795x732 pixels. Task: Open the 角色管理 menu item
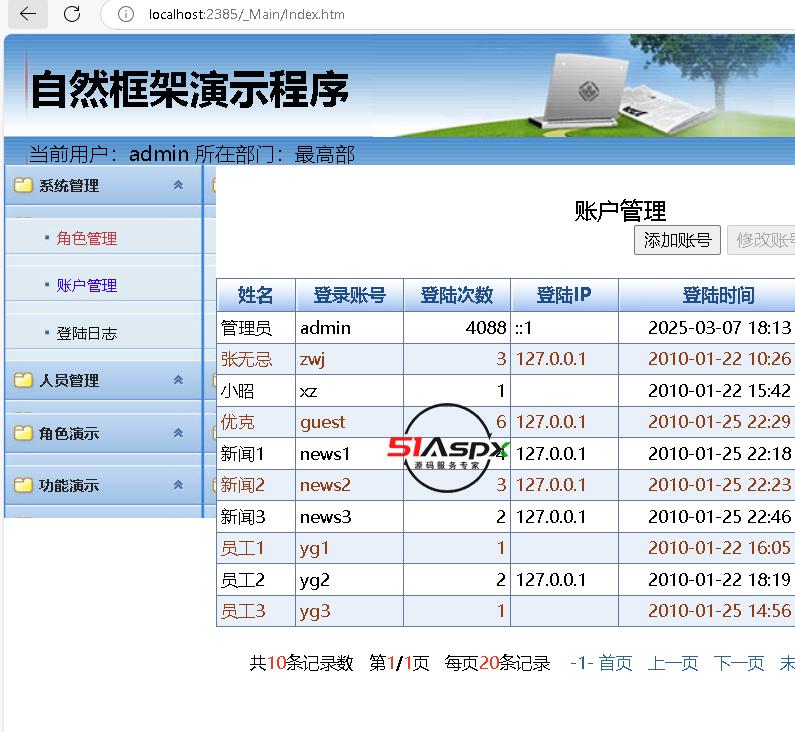pos(87,238)
